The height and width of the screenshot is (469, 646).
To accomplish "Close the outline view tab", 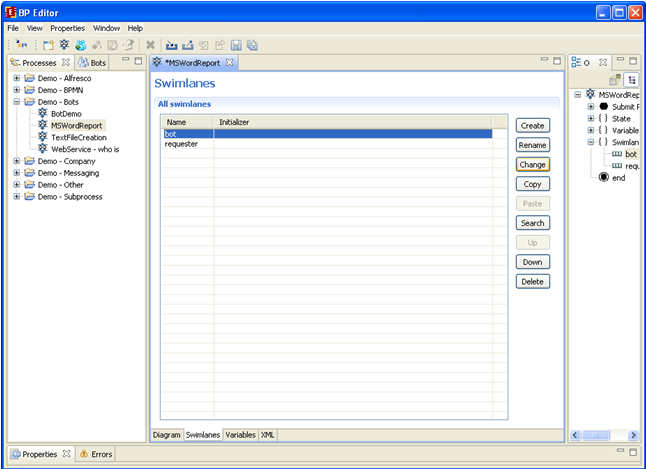I will tap(603, 62).
